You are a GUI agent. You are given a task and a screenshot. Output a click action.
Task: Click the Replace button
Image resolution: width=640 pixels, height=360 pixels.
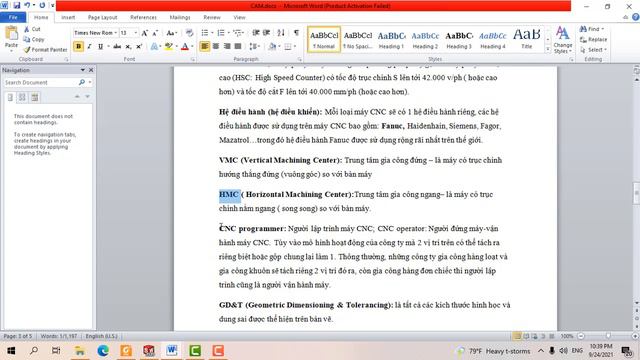pos(593,39)
